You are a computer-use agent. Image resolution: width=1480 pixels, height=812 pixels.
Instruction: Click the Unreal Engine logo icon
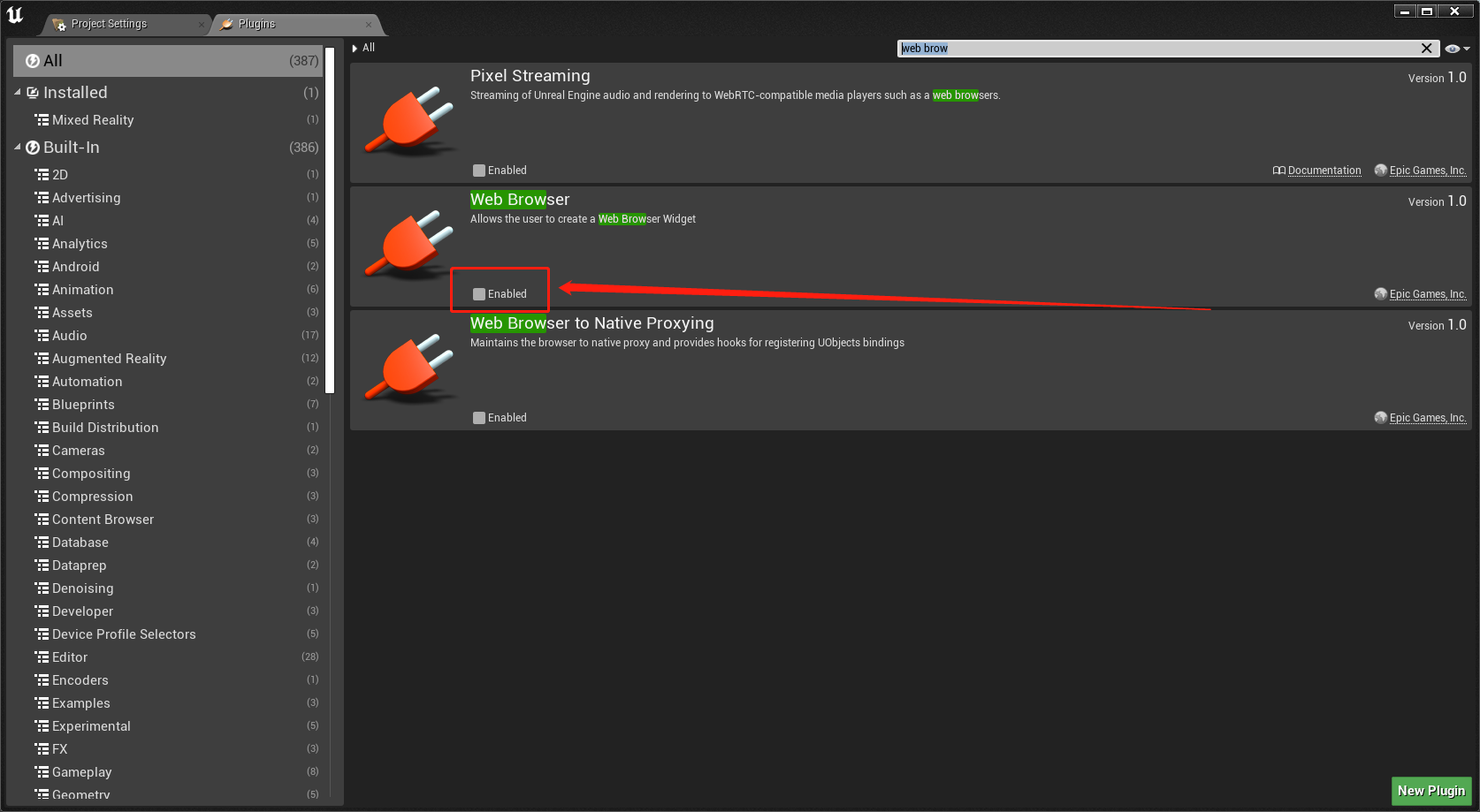15,14
